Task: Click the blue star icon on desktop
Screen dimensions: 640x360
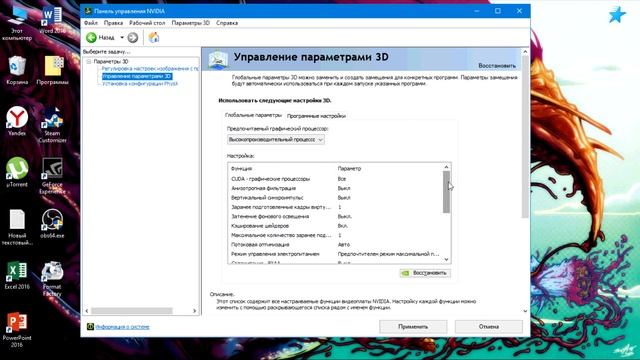Action: click(617, 15)
